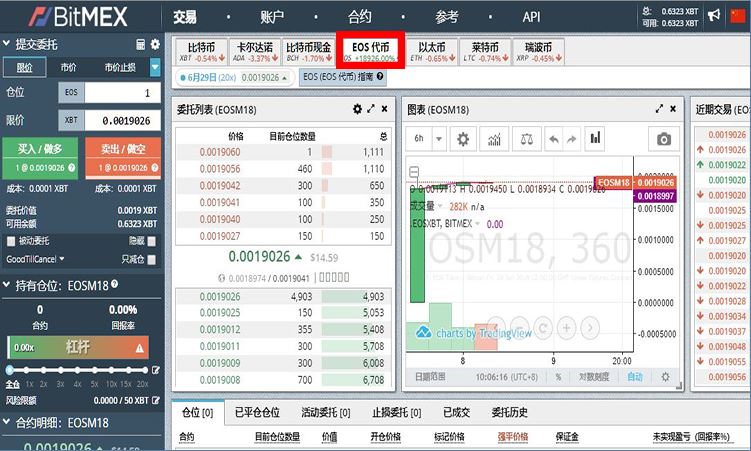
Task: Expand 6月29日 (20x) contract selector
Action: [x=234, y=77]
